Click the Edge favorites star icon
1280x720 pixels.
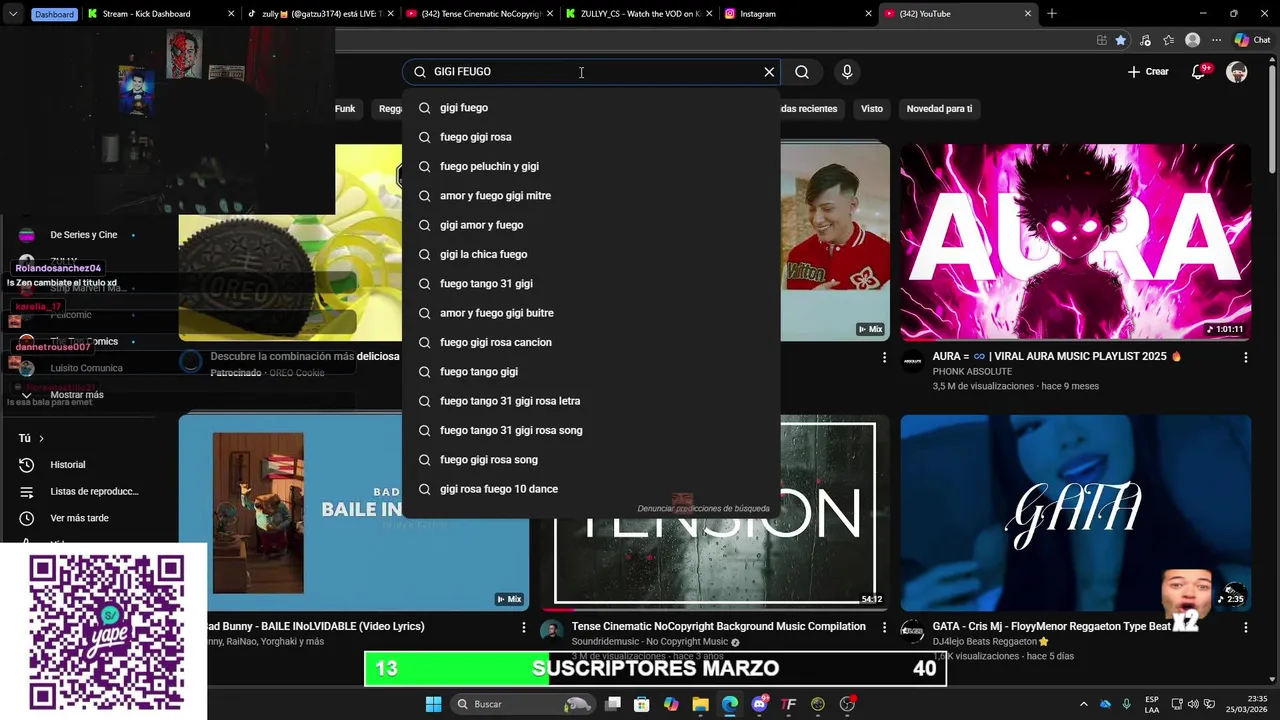(1121, 40)
